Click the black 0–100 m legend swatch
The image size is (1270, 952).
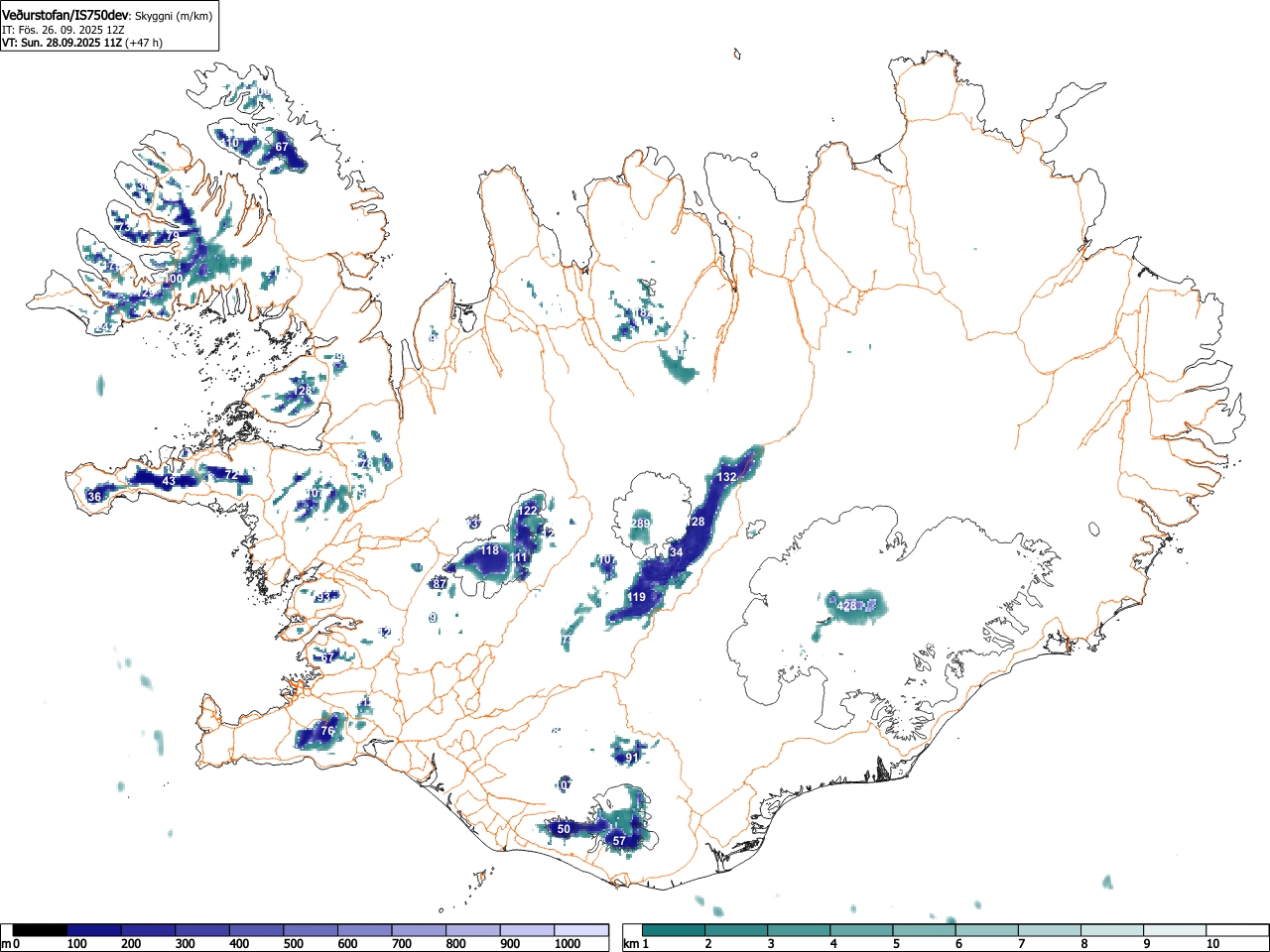pos(40,930)
